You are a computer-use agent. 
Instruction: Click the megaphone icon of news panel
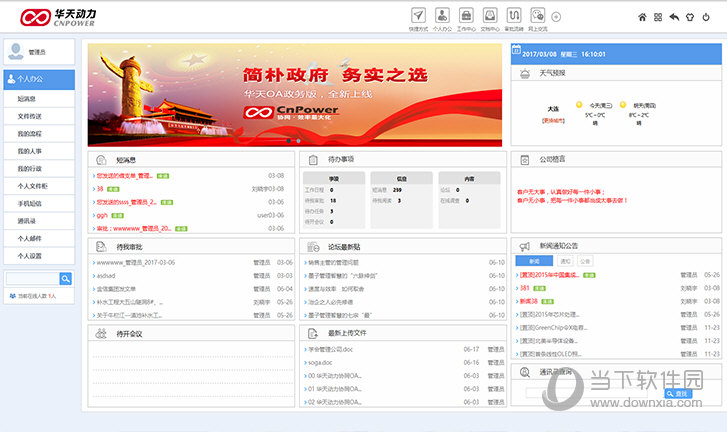[x=524, y=246]
